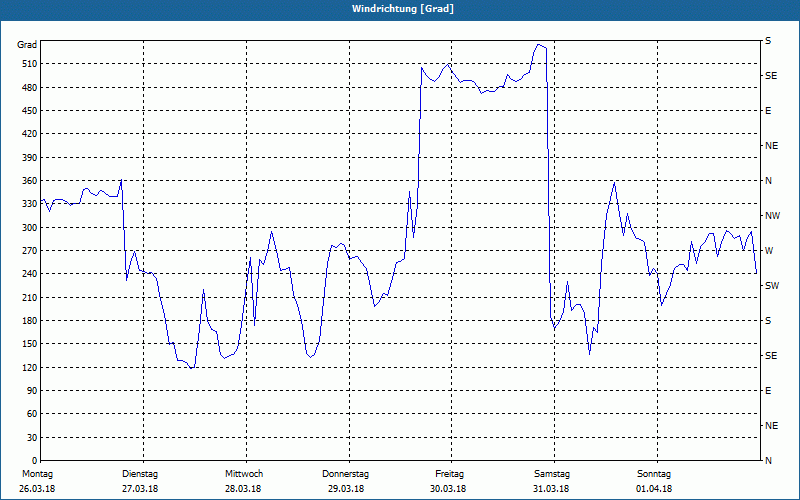Select the date 27.03.18
The width and height of the screenshot is (800, 500).
click(x=140, y=489)
